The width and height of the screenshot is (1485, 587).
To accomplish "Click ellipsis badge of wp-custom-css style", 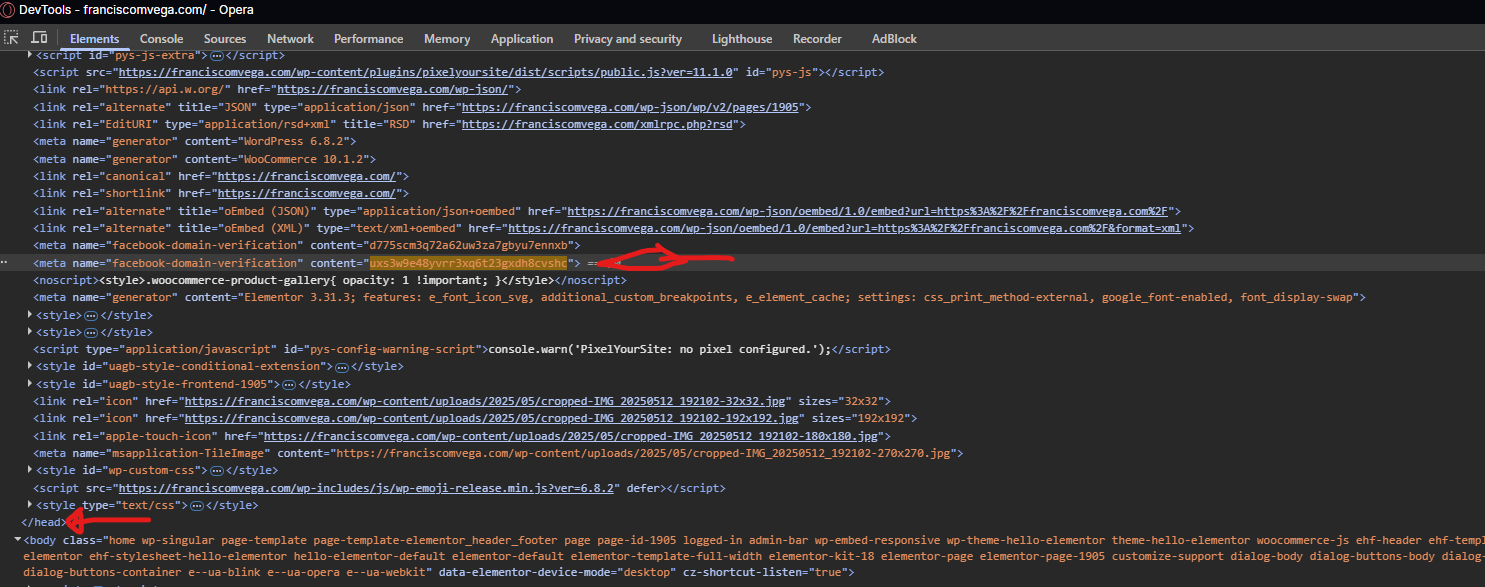I will pyautogui.click(x=229, y=470).
